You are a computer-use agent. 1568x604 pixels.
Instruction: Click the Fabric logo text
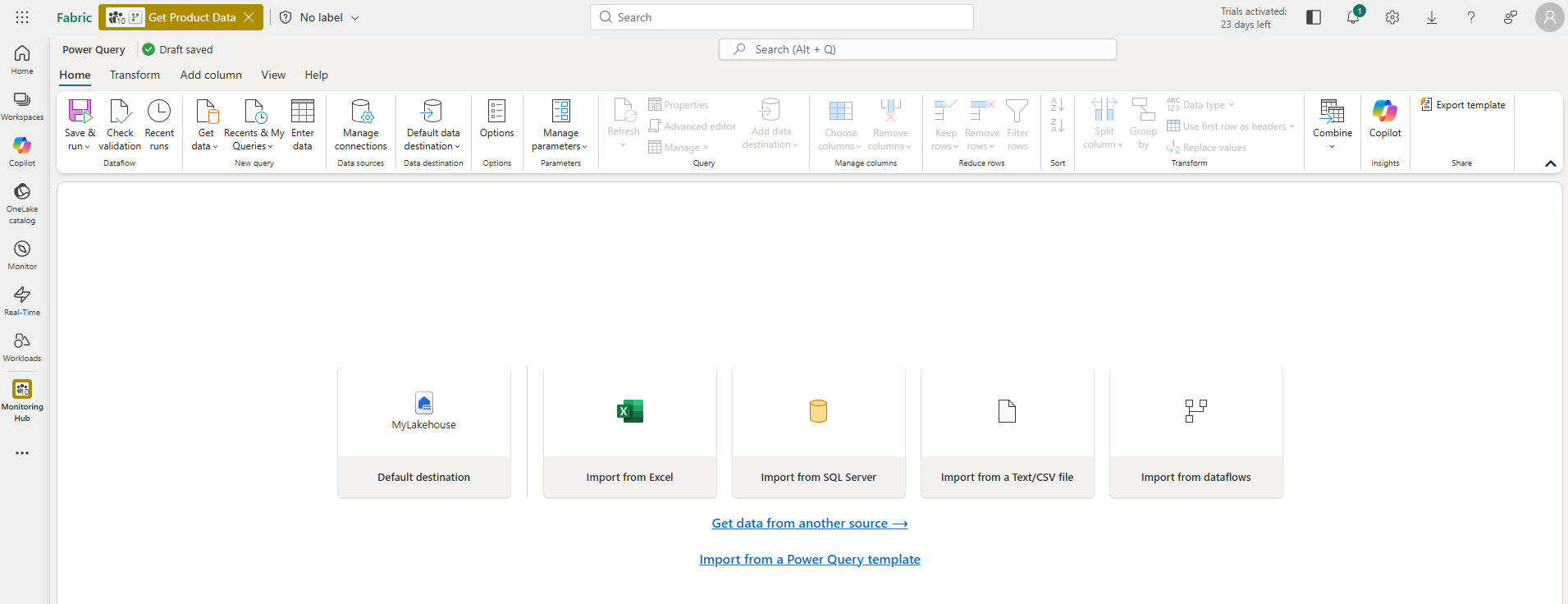[x=74, y=17]
